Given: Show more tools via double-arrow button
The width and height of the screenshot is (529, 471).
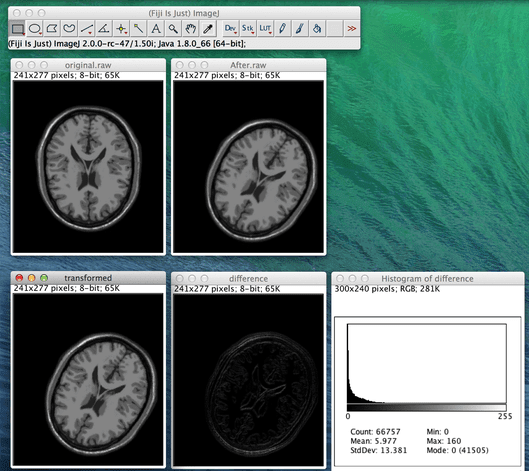Looking at the screenshot, I should (352, 29).
